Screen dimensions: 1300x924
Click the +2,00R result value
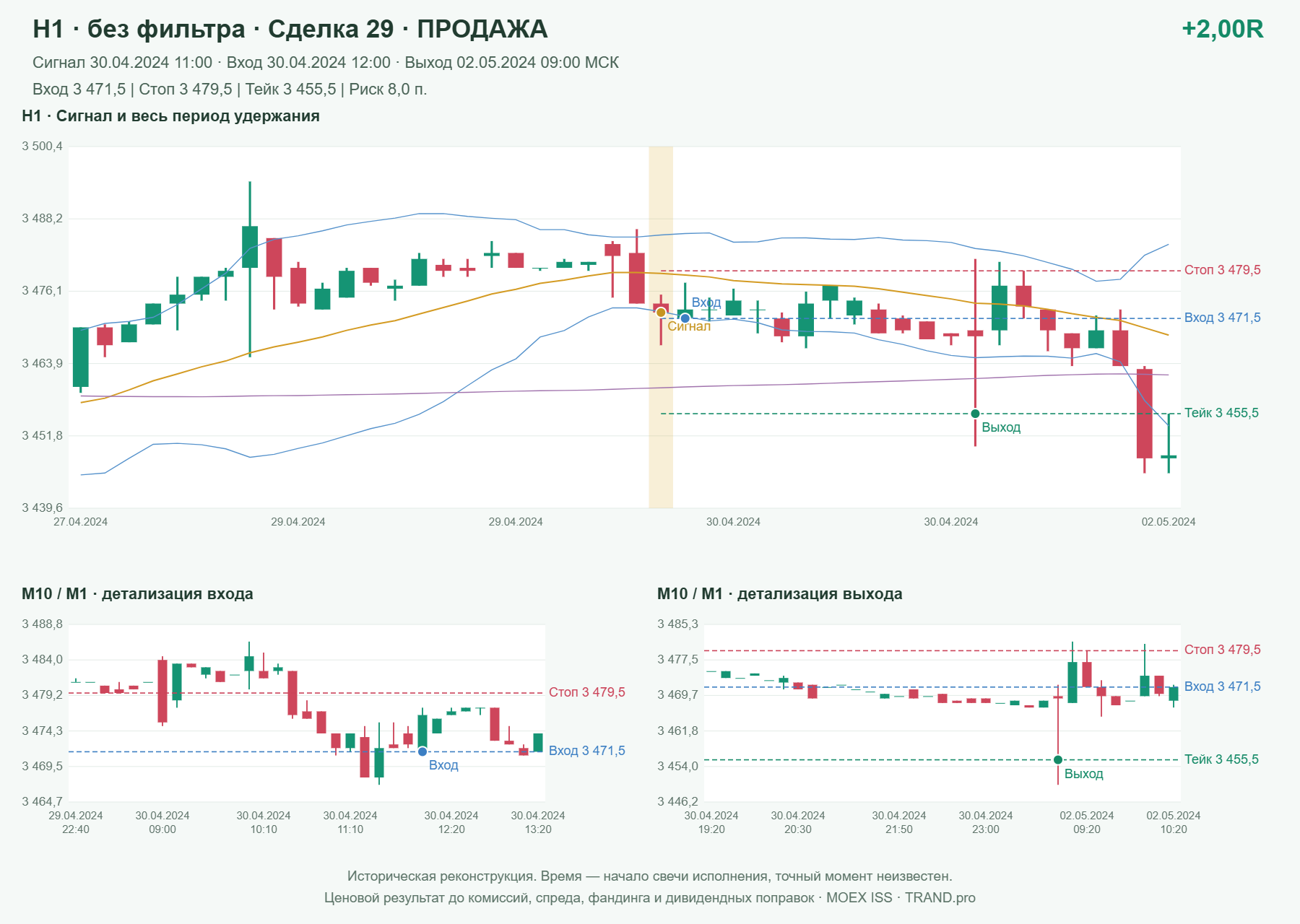1222,29
